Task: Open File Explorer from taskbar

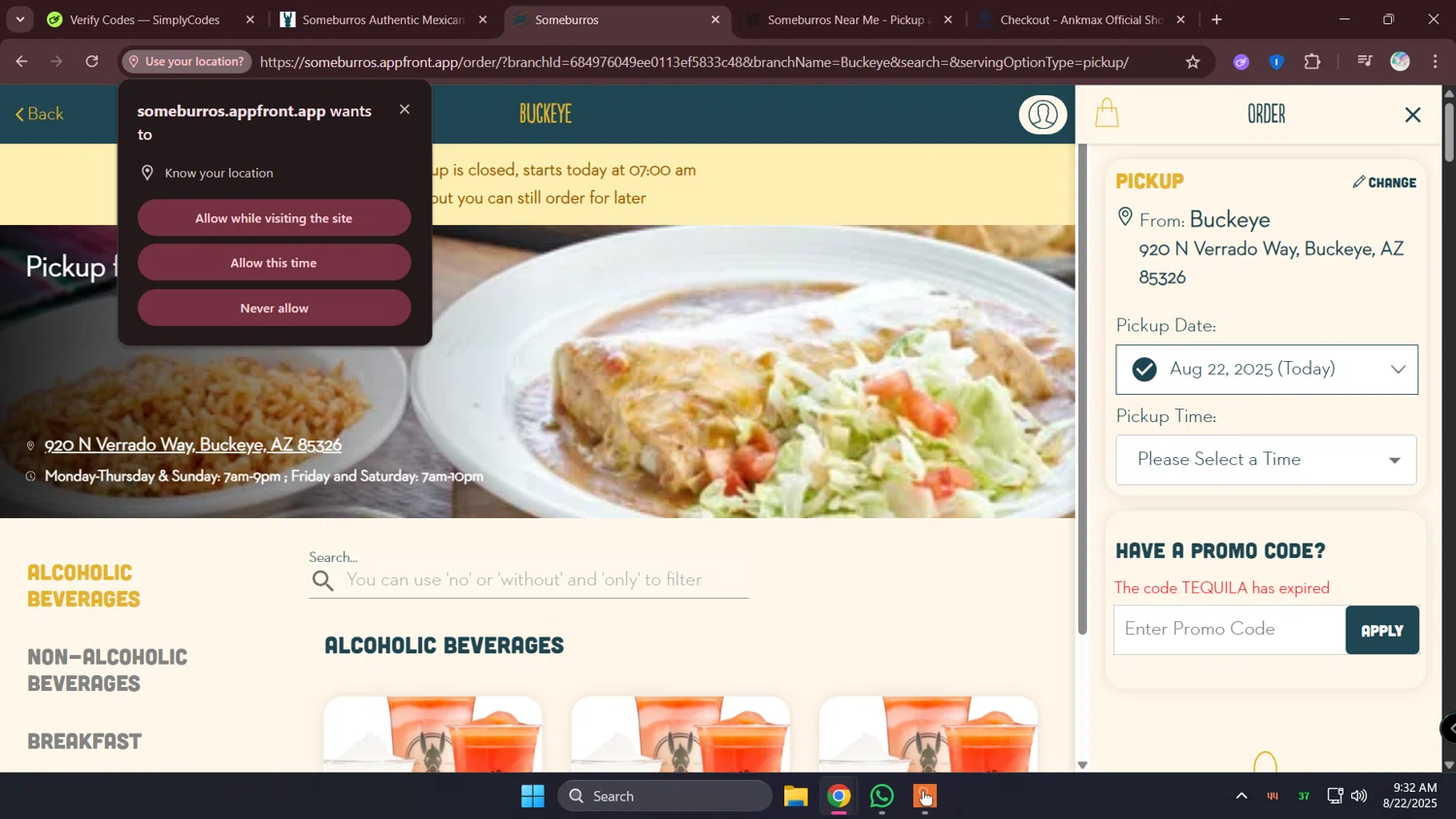Action: point(796,797)
